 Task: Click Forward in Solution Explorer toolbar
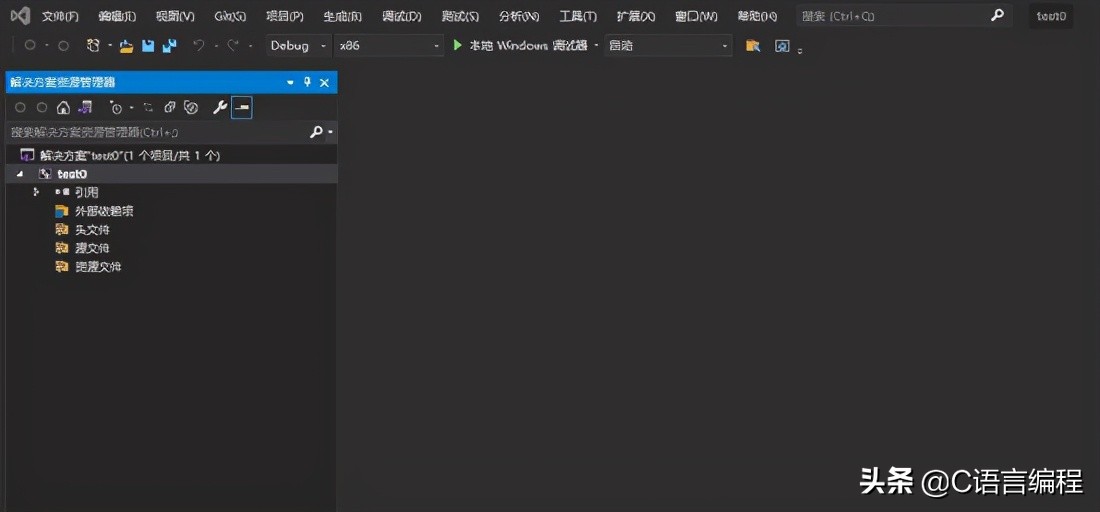click(42, 107)
